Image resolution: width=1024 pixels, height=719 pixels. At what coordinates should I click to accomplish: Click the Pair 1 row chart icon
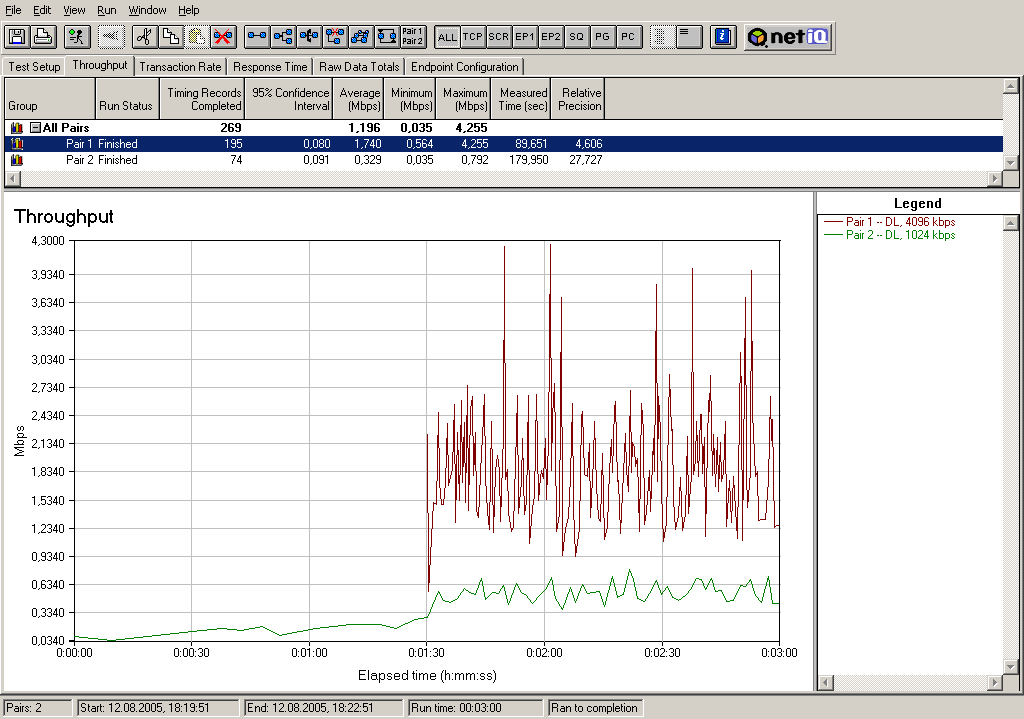17,144
